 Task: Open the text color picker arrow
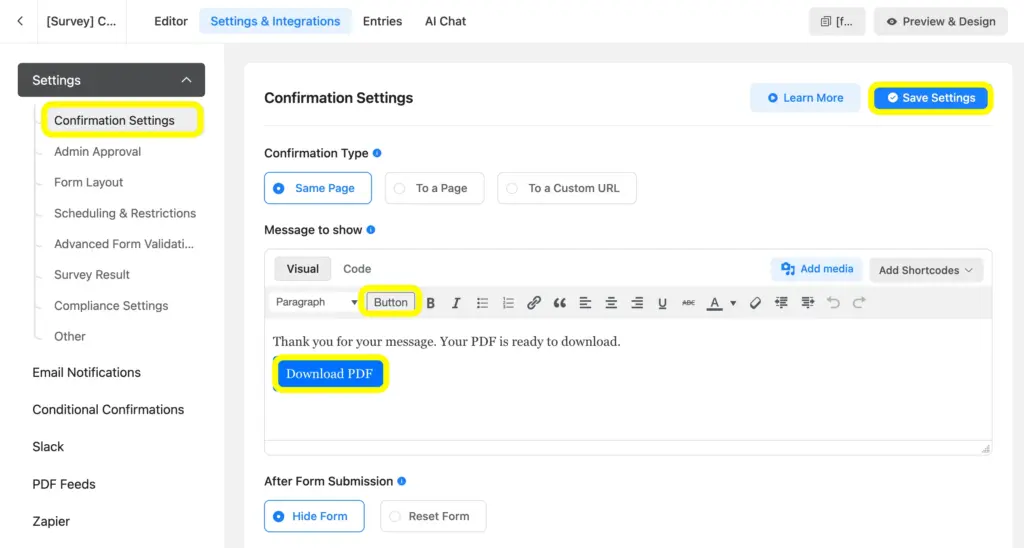(733, 302)
